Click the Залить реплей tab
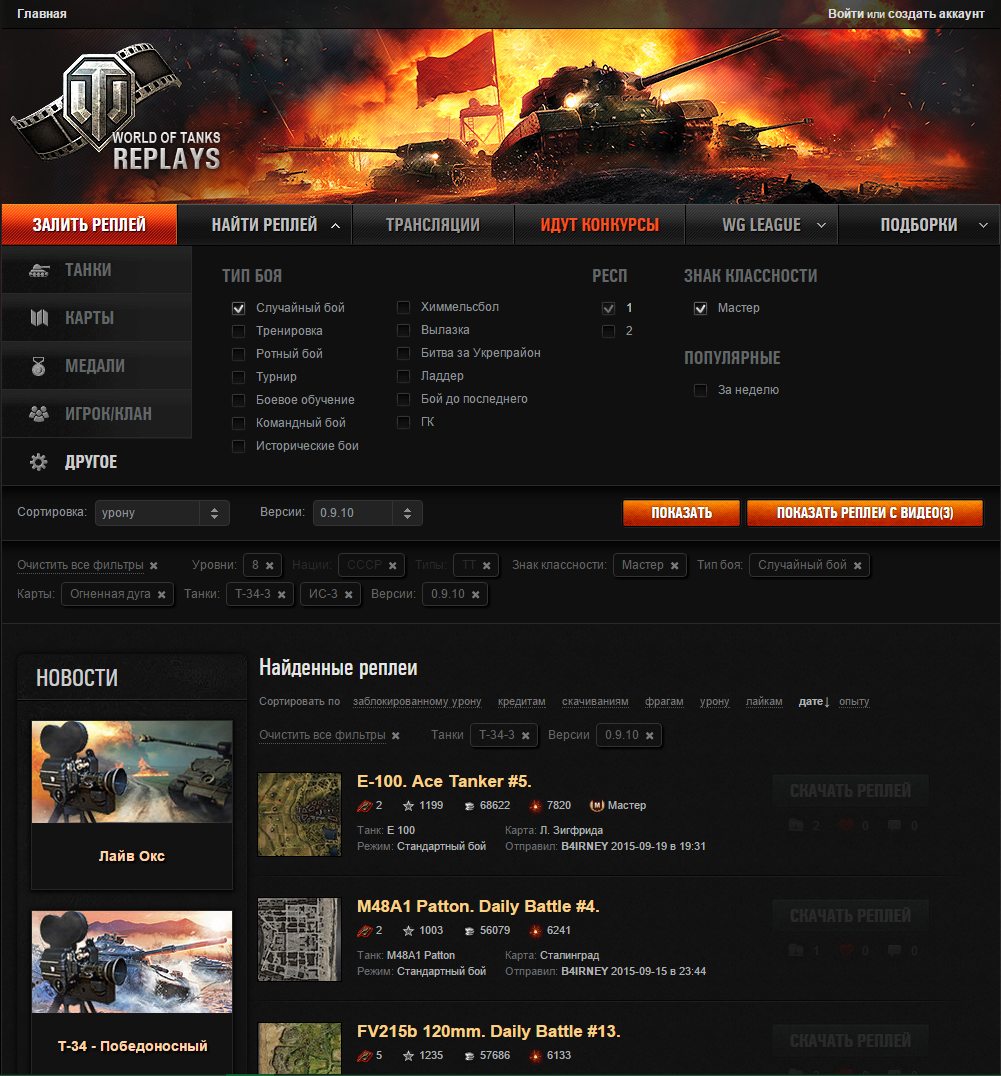 89,224
